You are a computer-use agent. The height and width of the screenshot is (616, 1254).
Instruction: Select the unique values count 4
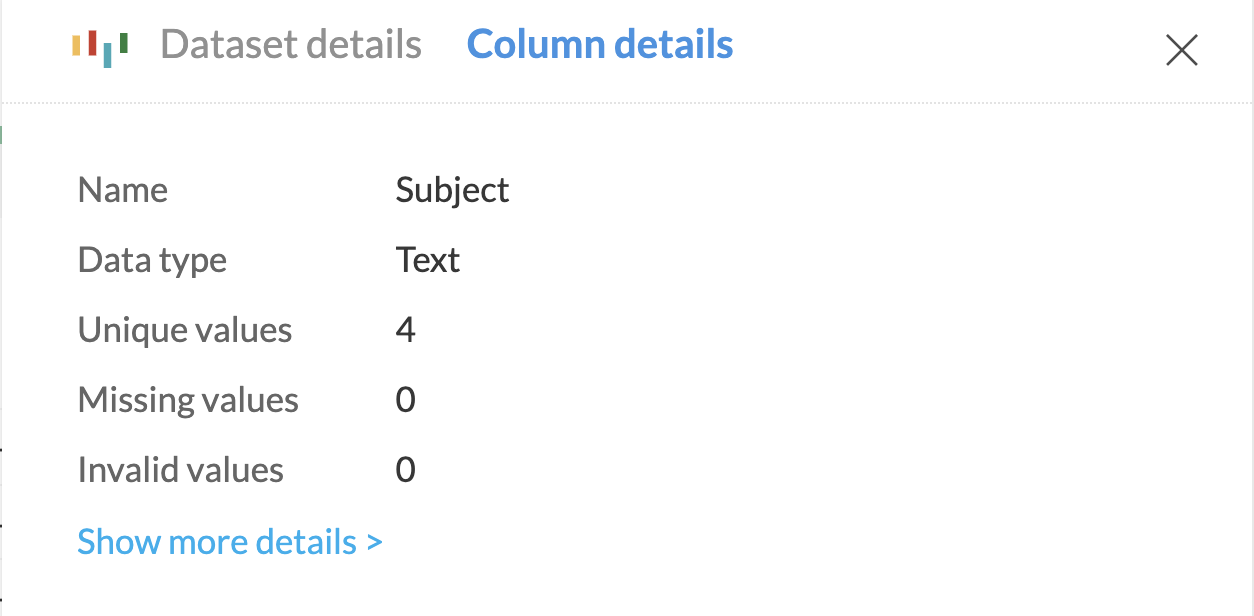(x=405, y=330)
